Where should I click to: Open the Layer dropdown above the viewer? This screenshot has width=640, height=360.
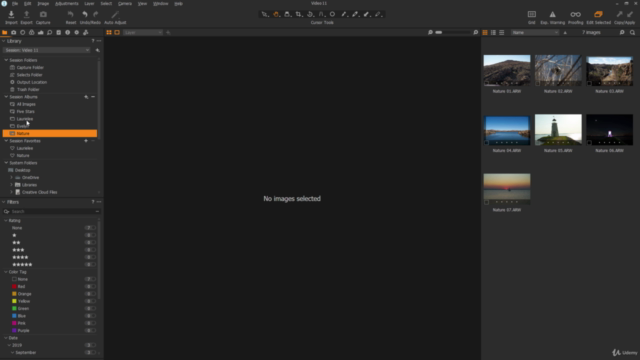(x=143, y=32)
